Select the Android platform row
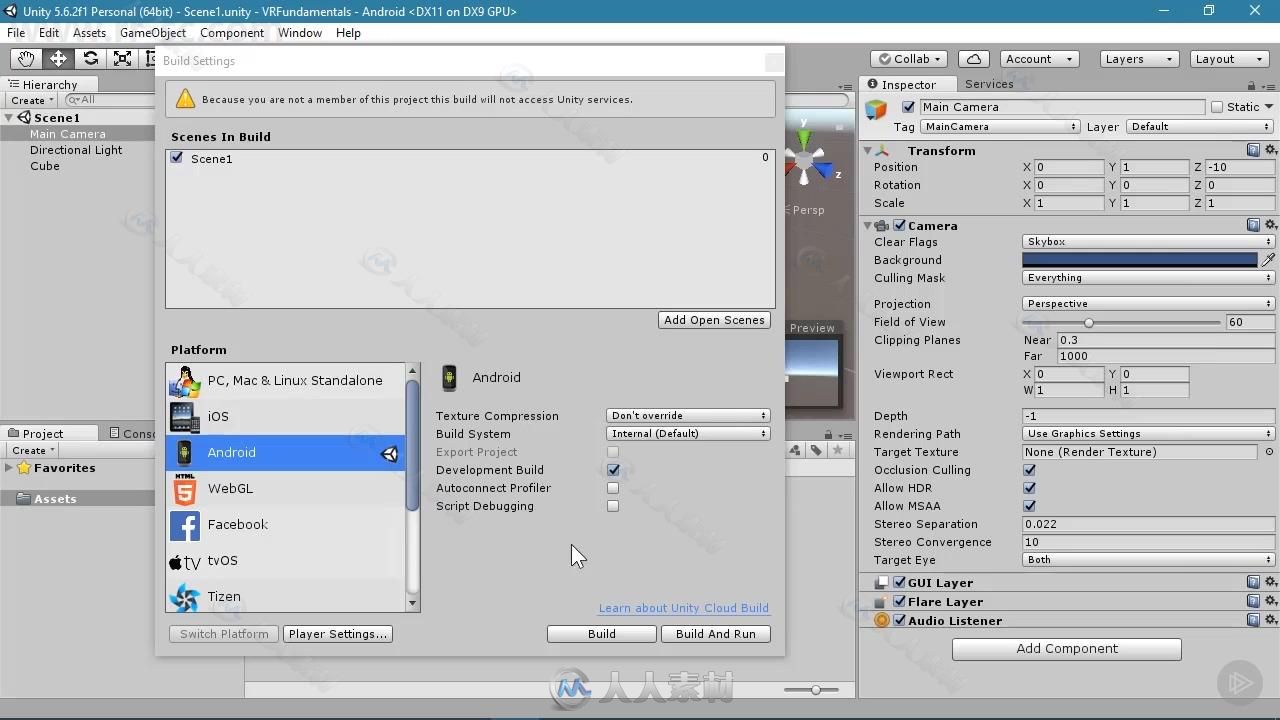Image resolution: width=1280 pixels, height=720 pixels. [x=286, y=452]
